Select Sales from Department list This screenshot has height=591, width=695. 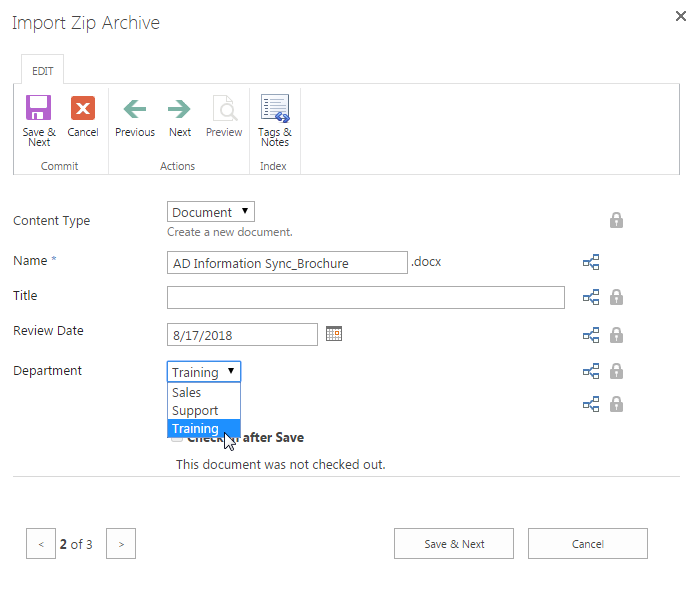[x=187, y=393]
